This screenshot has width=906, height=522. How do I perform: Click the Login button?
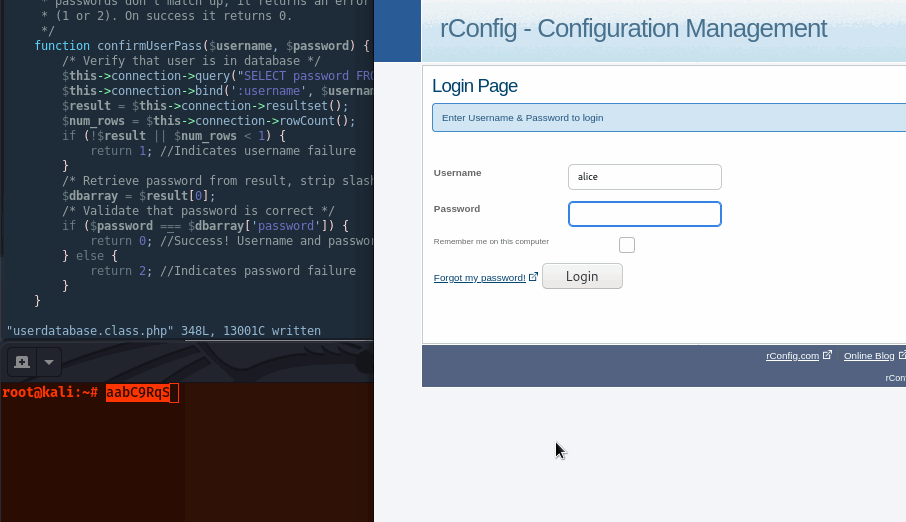tap(582, 276)
